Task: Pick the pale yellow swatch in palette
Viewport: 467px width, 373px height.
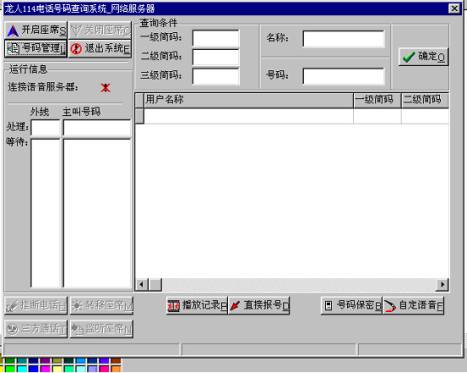Action: click(x=57, y=369)
